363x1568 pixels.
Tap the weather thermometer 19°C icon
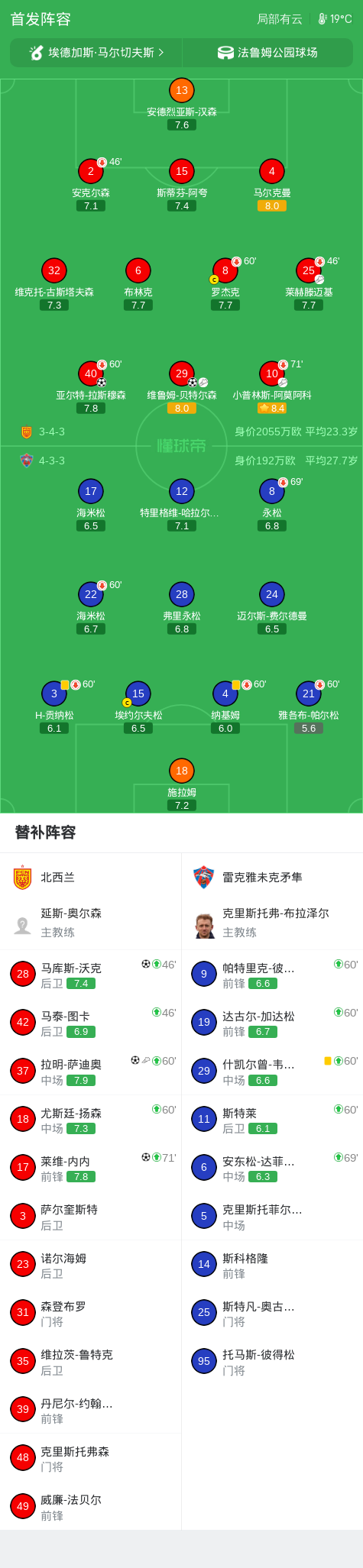point(322,19)
